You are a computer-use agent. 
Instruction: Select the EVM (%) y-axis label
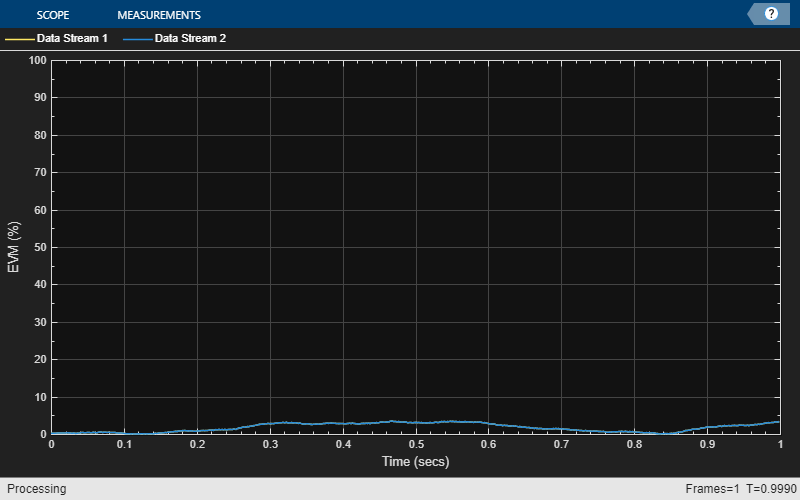(x=14, y=247)
